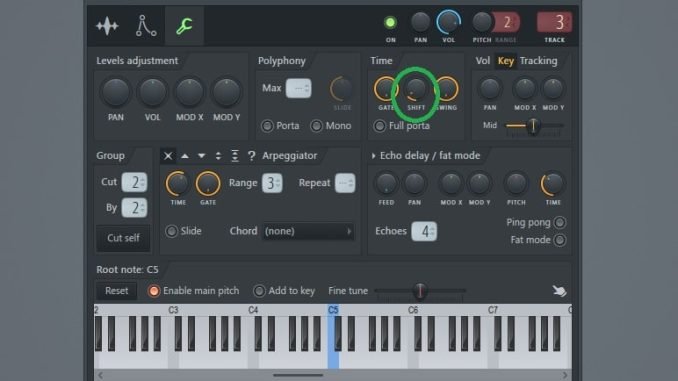The image size is (678, 381).
Task: Click the Echo TIME knob
Action: coord(553,184)
